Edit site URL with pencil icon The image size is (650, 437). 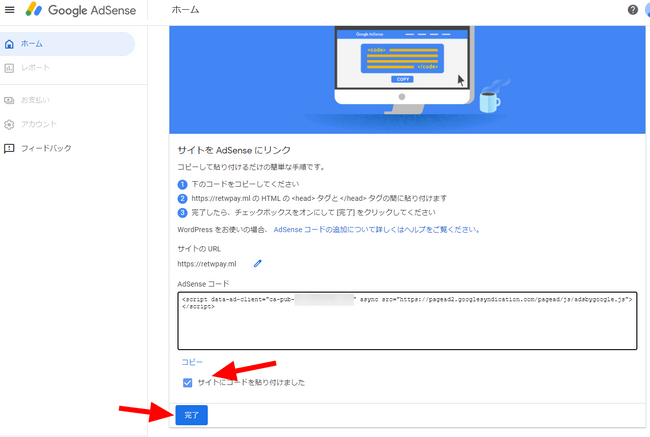pyautogui.click(x=257, y=264)
